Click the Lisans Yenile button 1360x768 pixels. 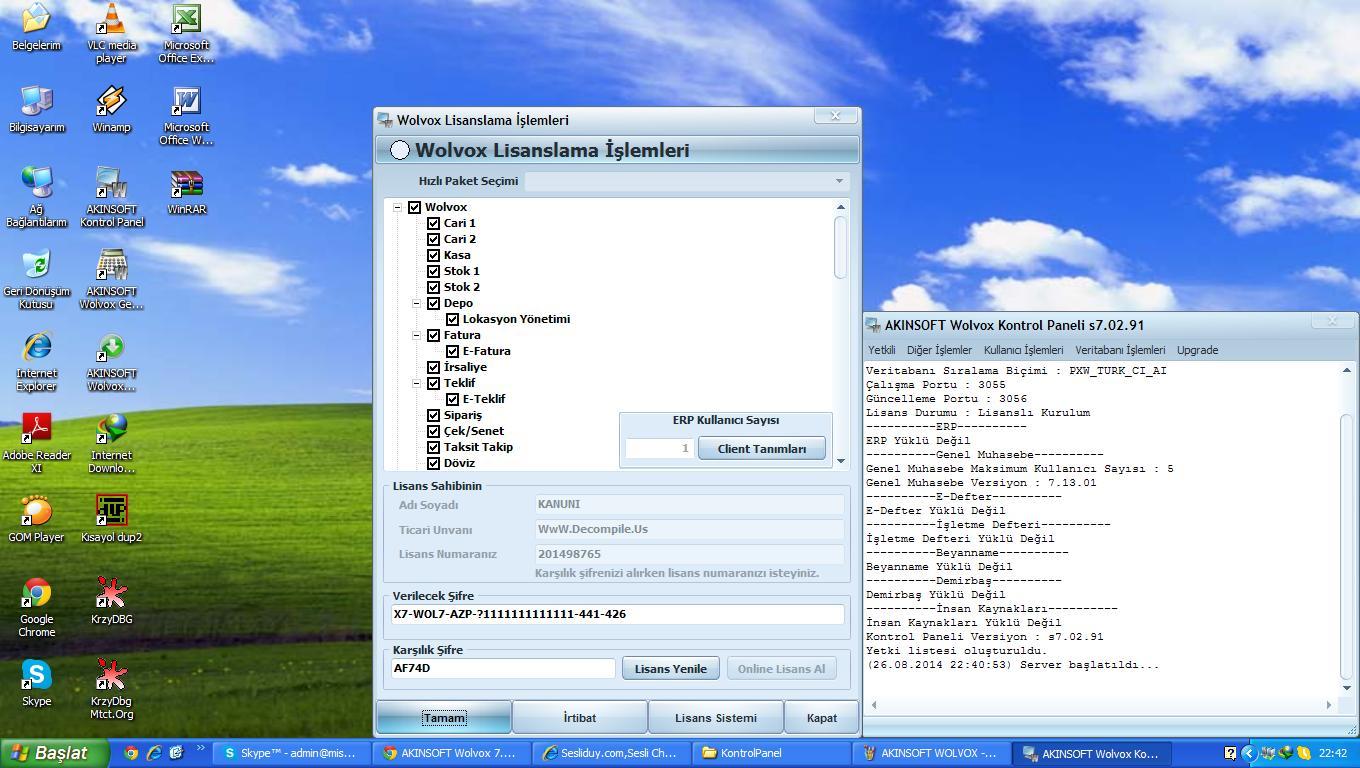(670, 668)
